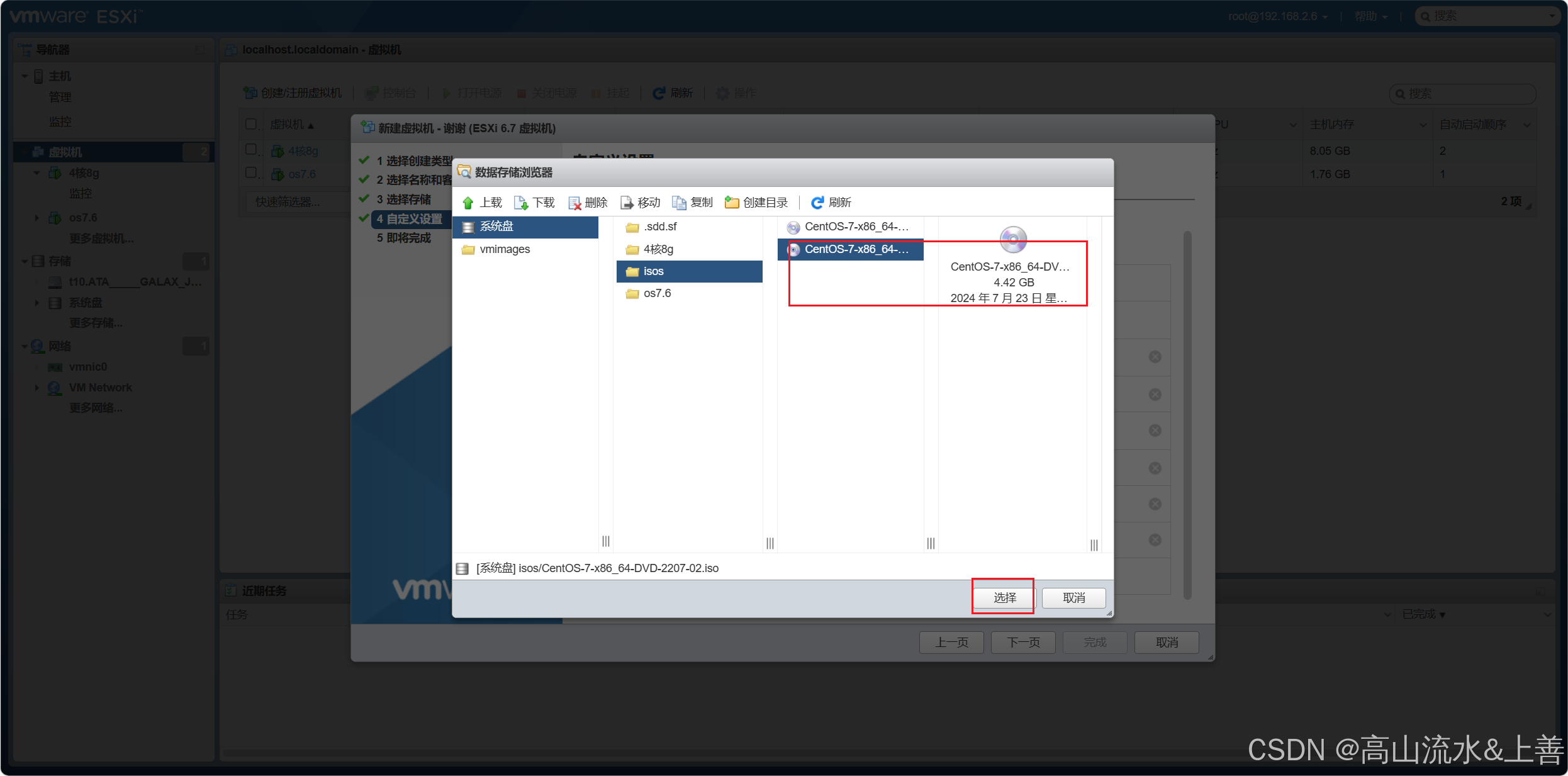The height and width of the screenshot is (776, 1568).
Task: Select 监控 under the host in navigator
Action: point(60,121)
